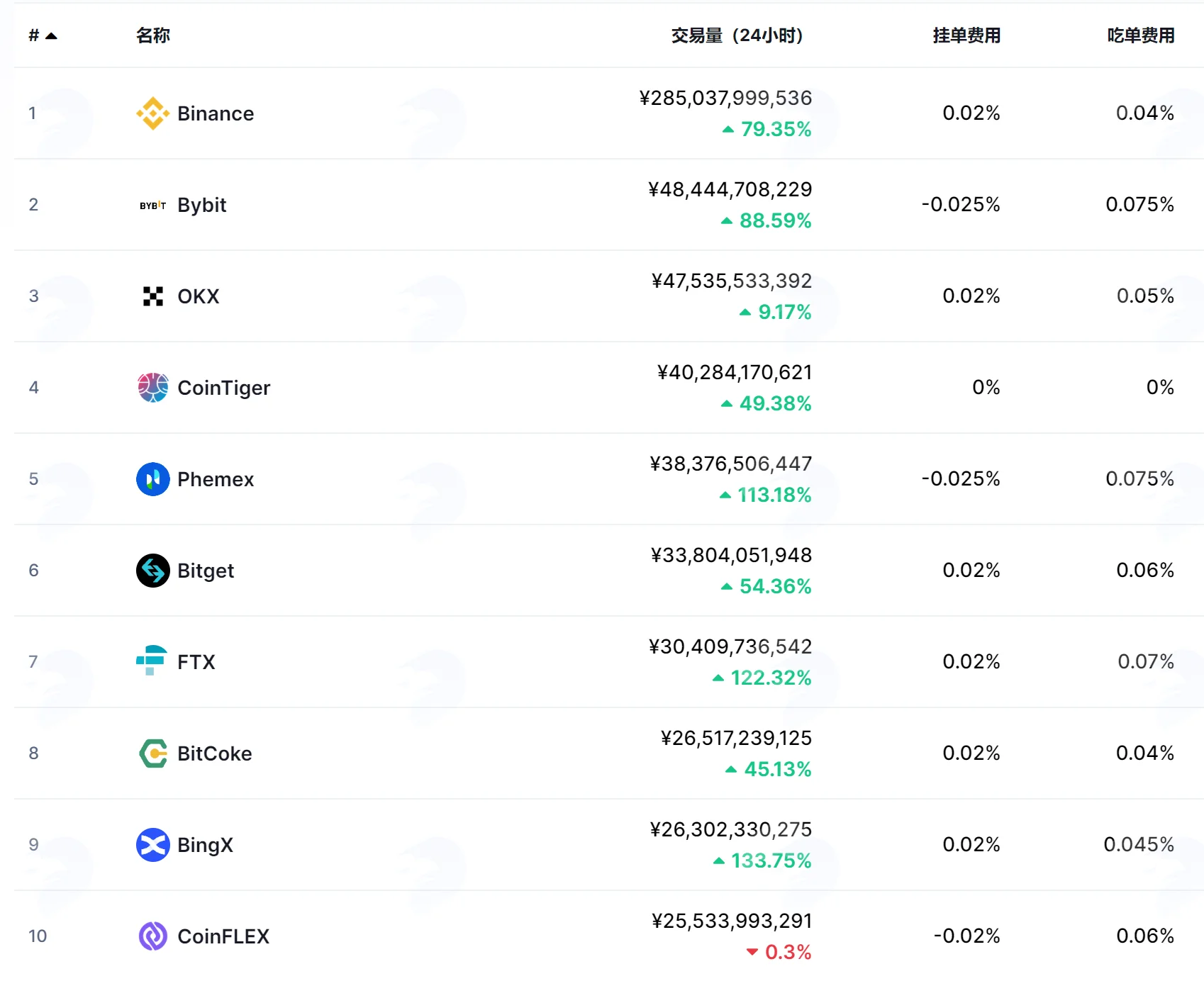The image size is (1204, 981).
Task: Click the Bybit logo icon
Action: (152, 205)
